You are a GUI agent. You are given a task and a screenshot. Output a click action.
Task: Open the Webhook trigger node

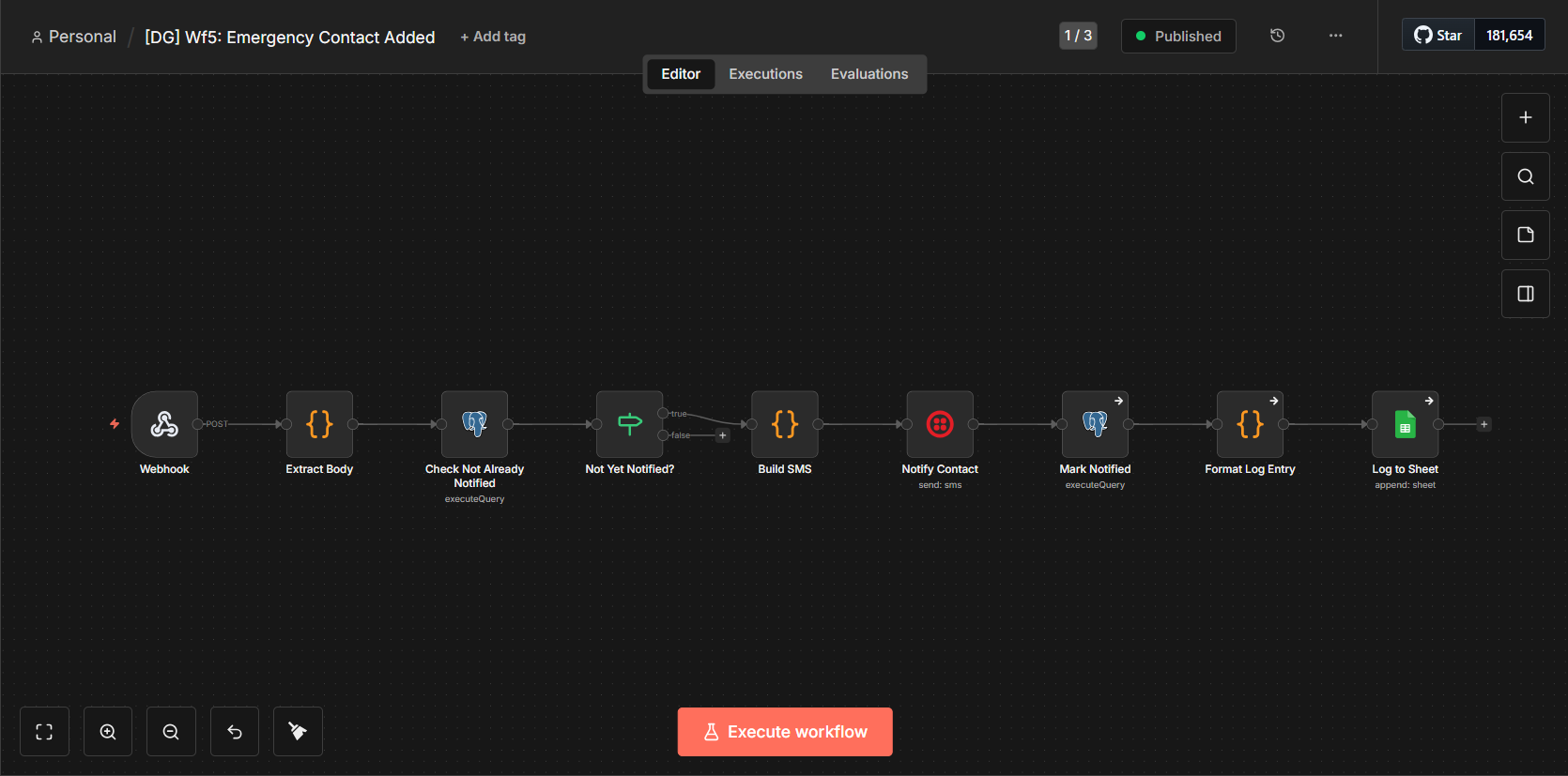pos(164,424)
